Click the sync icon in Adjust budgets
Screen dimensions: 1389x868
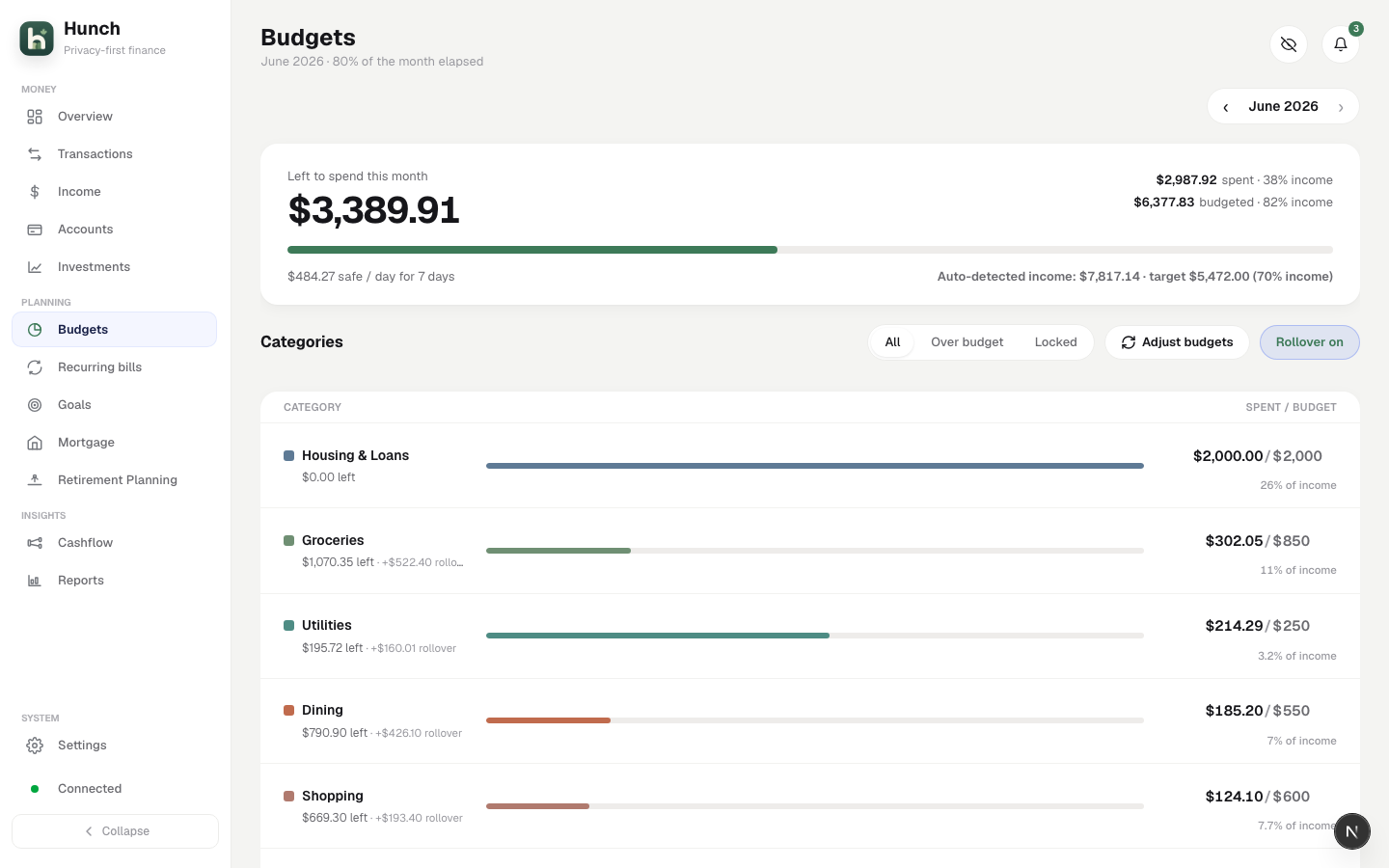[1129, 342]
